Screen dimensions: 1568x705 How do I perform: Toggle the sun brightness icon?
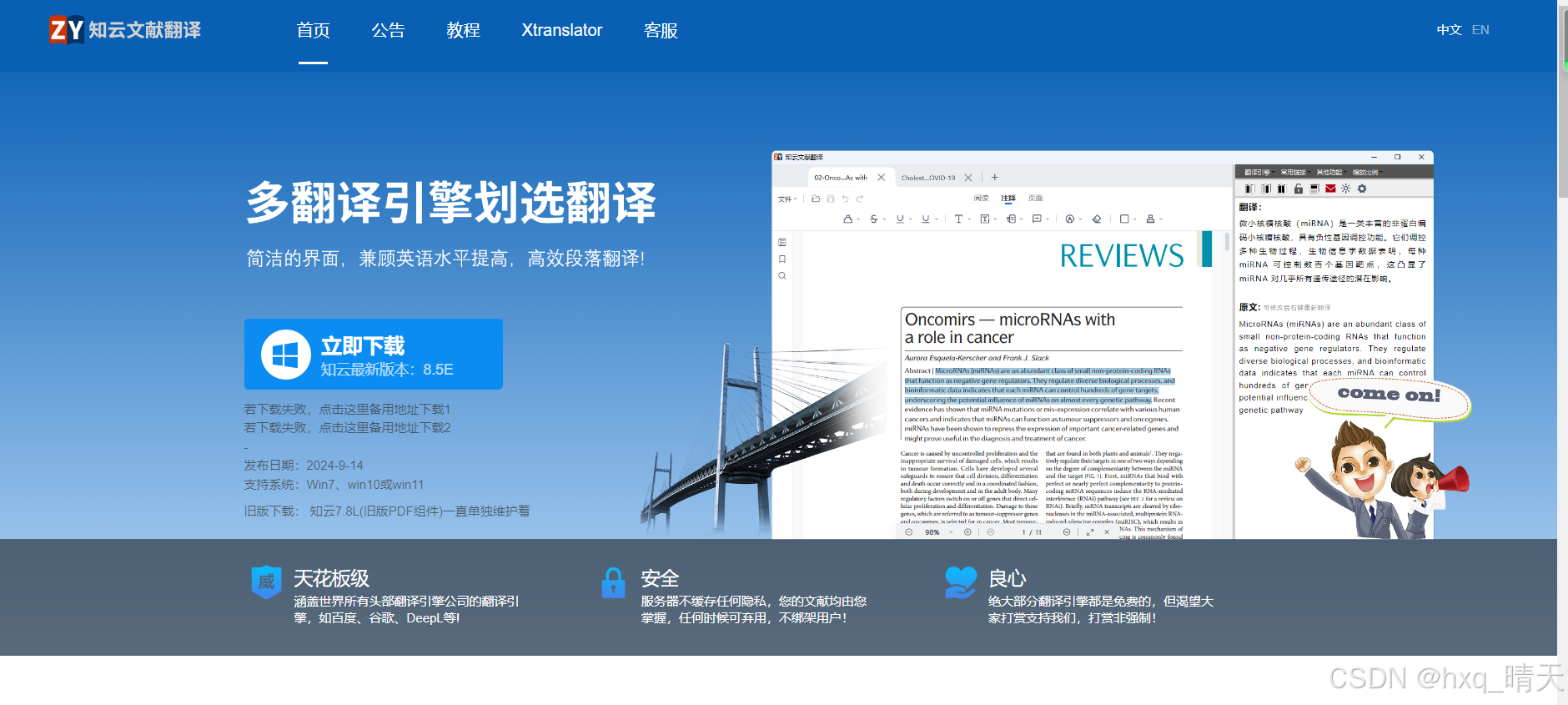click(x=1345, y=189)
